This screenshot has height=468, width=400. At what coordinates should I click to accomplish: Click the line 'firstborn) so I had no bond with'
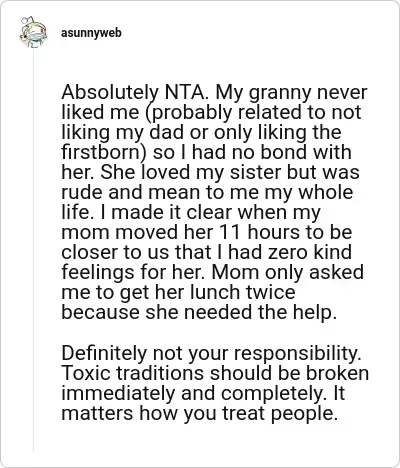(206, 152)
